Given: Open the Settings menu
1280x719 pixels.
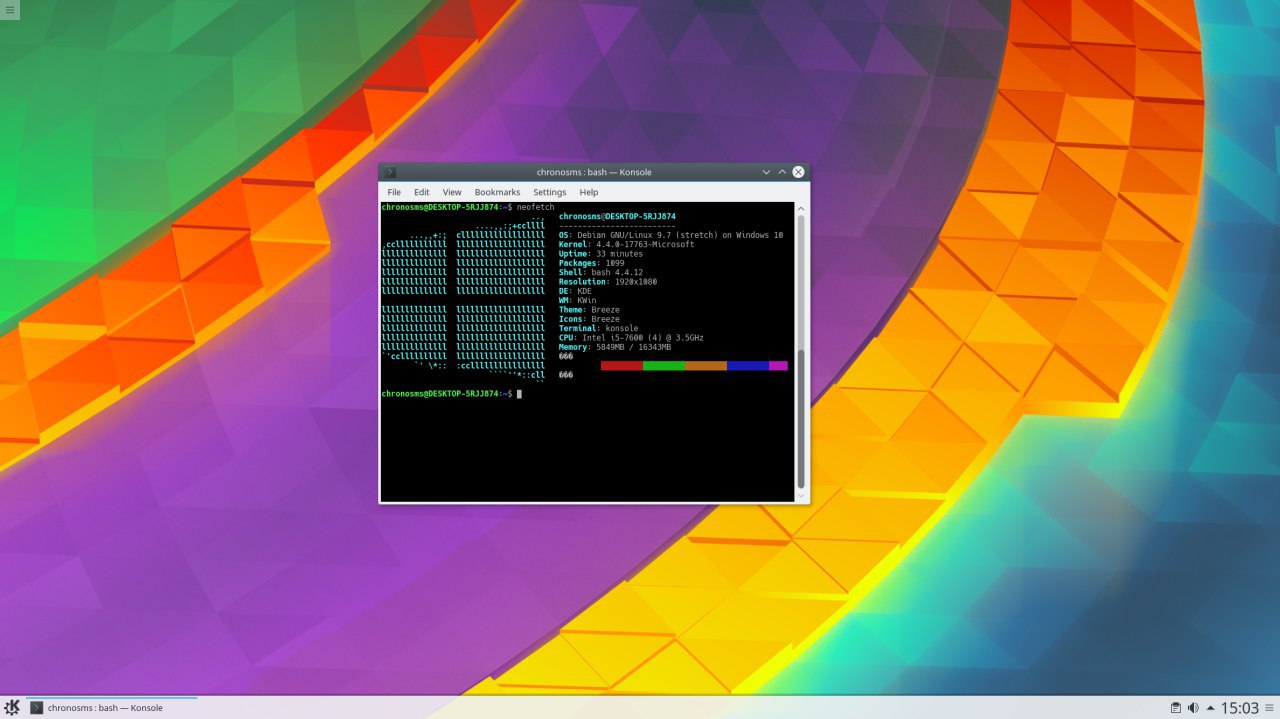Looking at the screenshot, I should [x=549, y=192].
